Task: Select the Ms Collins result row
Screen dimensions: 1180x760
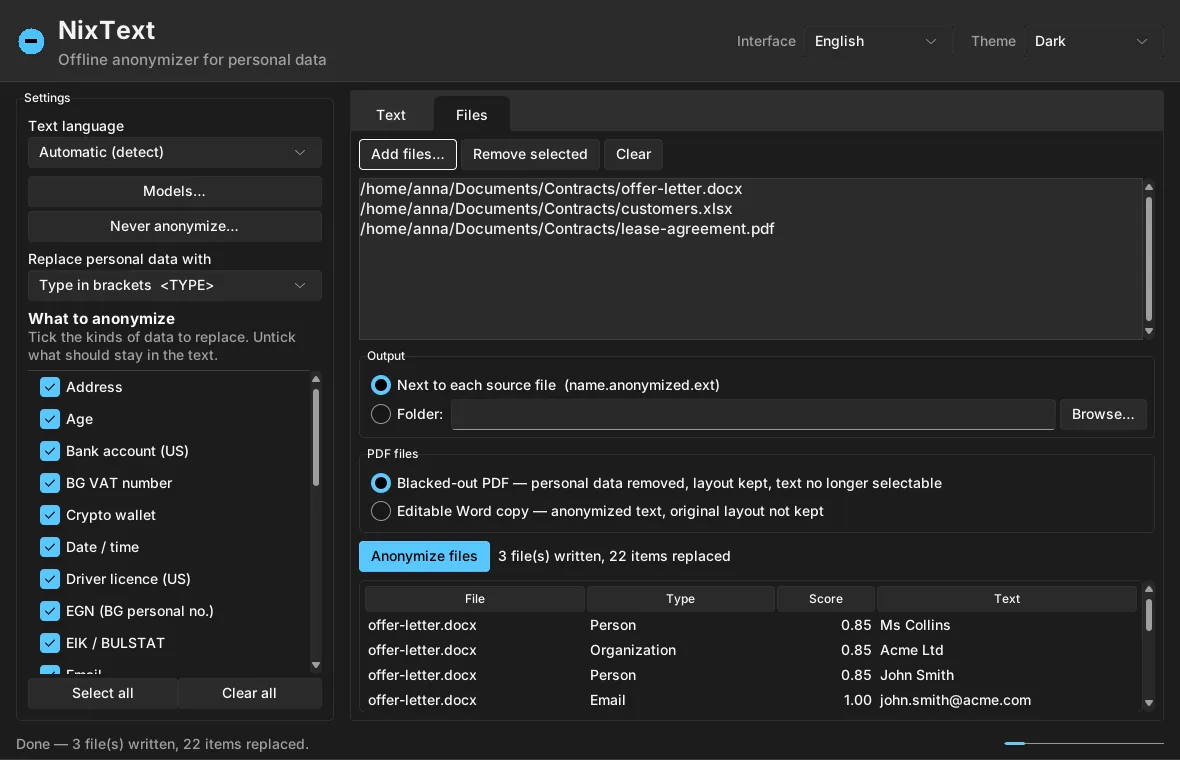Action: pyautogui.click(x=751, y=625)
